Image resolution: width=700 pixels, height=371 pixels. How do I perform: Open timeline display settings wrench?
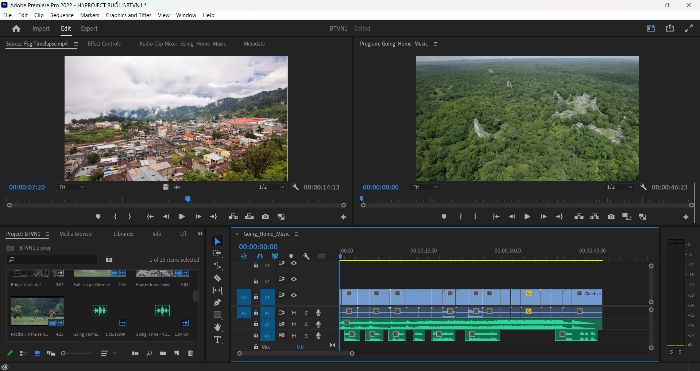click(306, 256)
